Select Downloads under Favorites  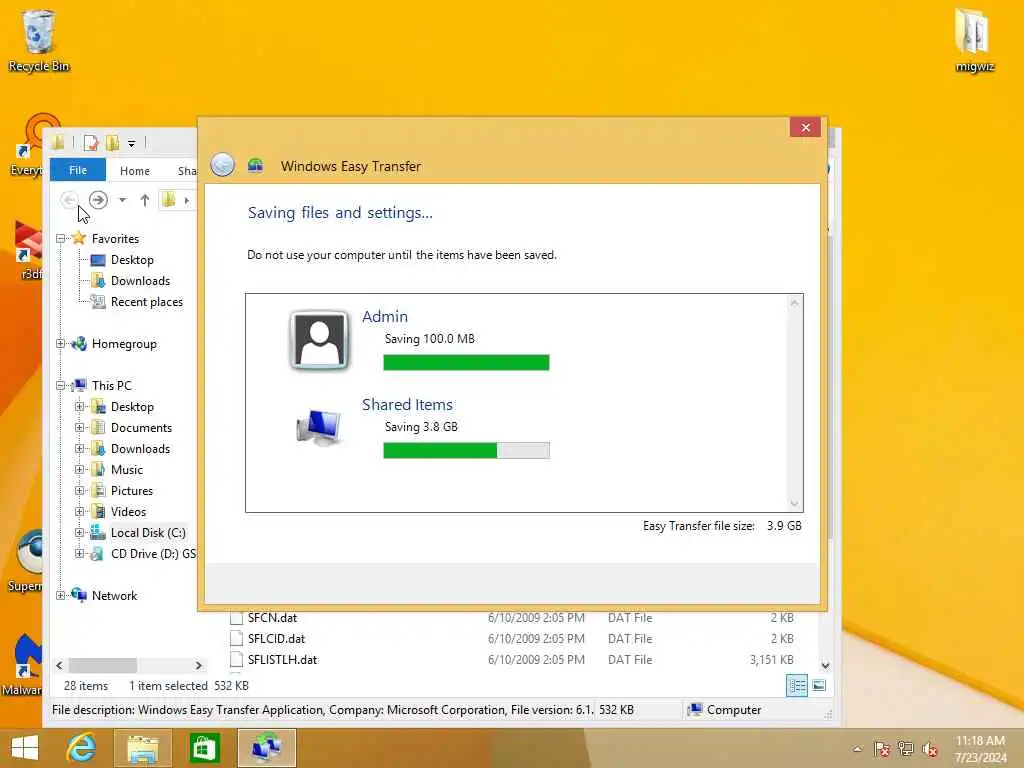(140, 281)
